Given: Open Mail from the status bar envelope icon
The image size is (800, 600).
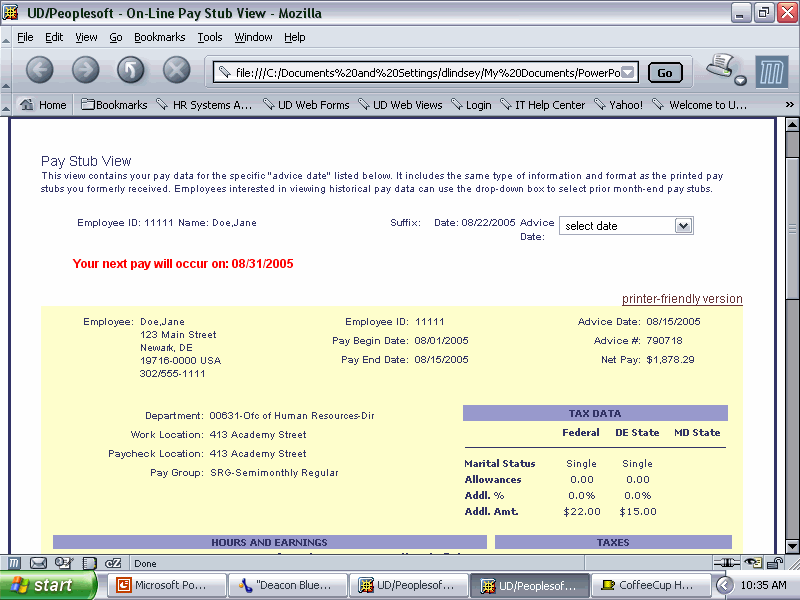Looking at the screenshot, I should pyautogui.click(x=38, y=563).
